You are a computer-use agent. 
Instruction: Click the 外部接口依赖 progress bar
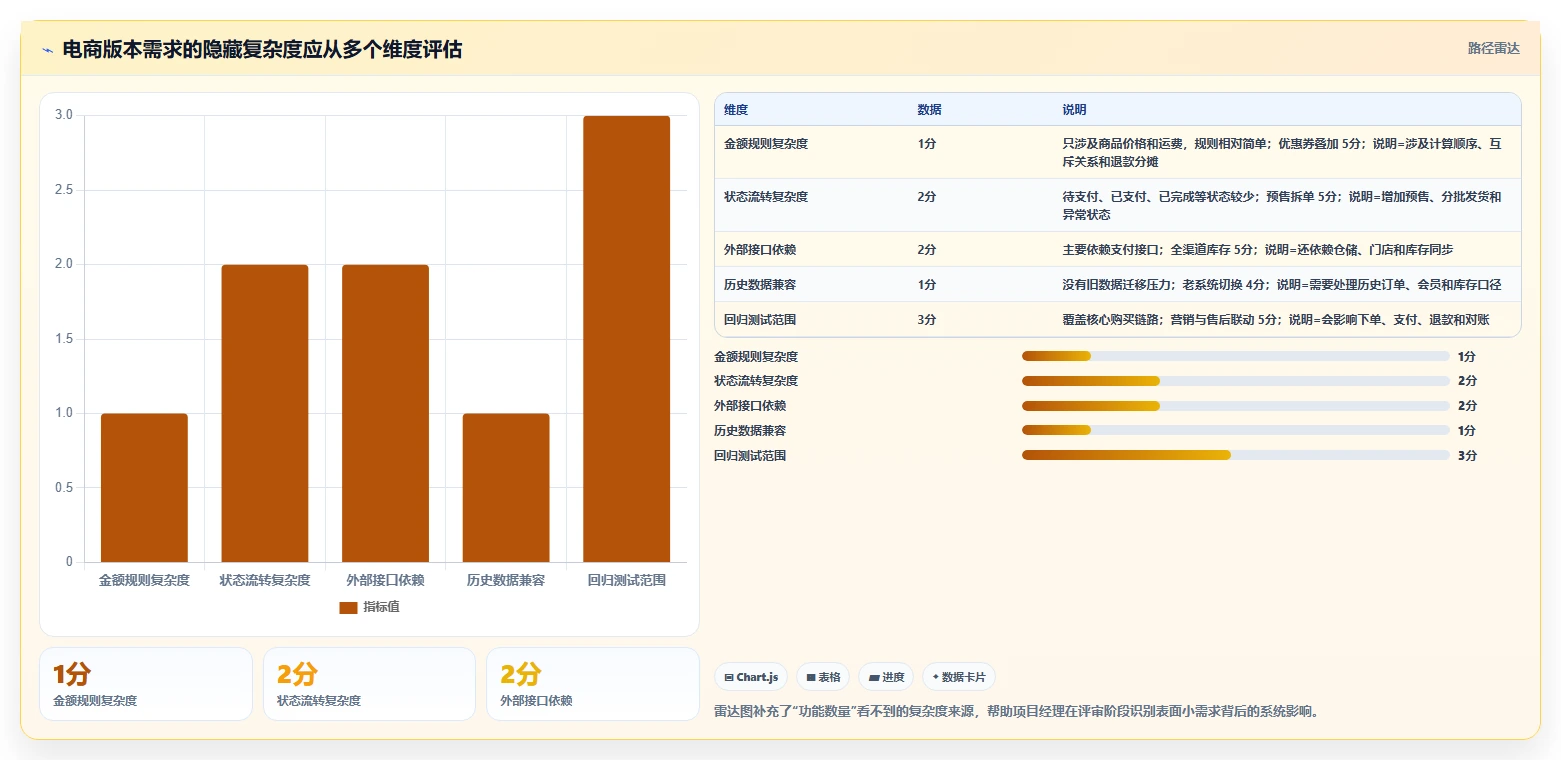click(1235, 406)
